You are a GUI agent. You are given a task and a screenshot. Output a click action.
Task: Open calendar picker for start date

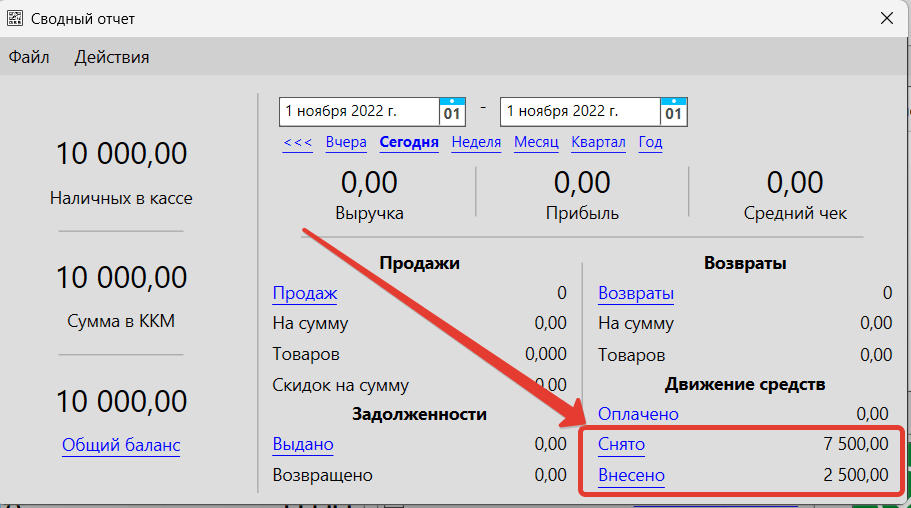point(453,111)
